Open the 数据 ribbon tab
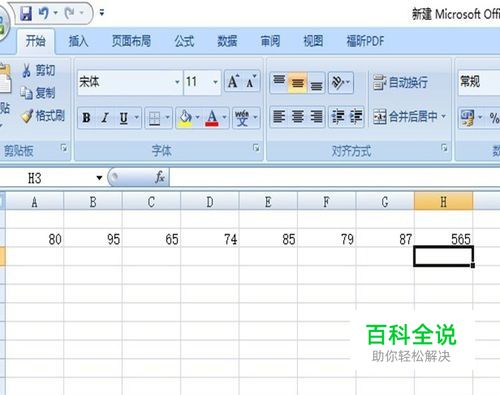This screenshot has height=395, width=500. pos(227,41)
